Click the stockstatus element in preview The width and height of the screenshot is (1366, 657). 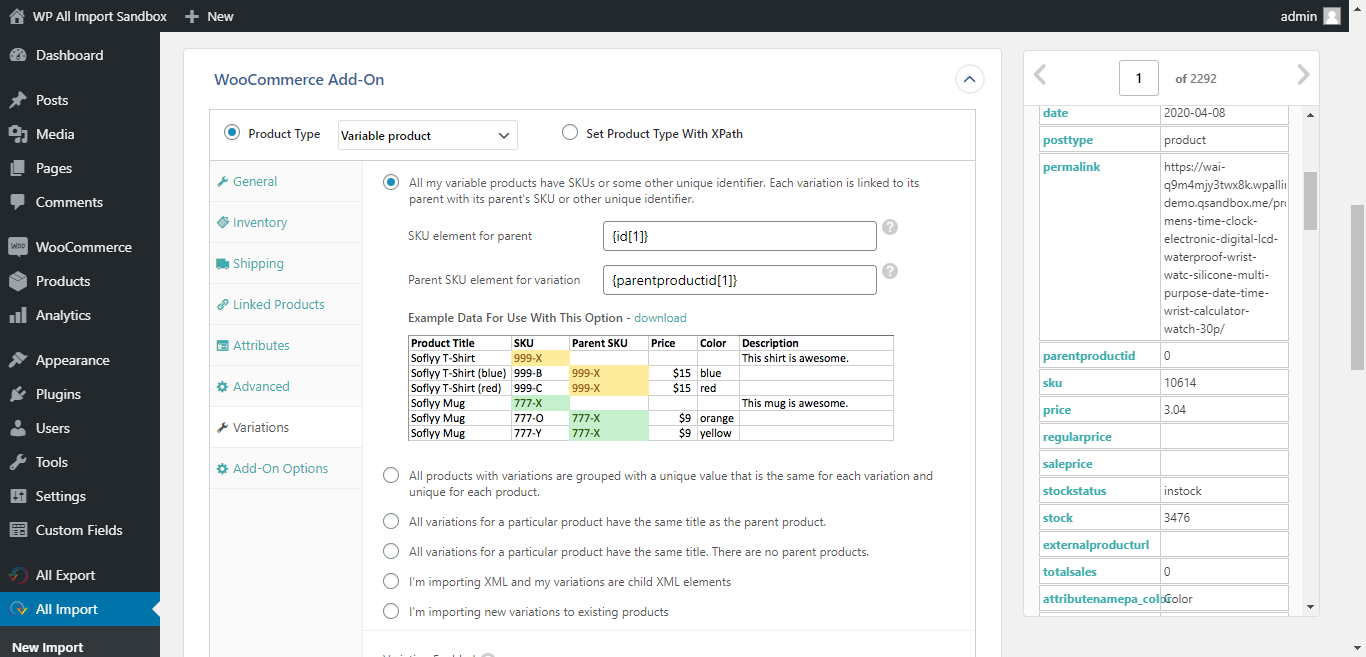(x=1077, y=491)
